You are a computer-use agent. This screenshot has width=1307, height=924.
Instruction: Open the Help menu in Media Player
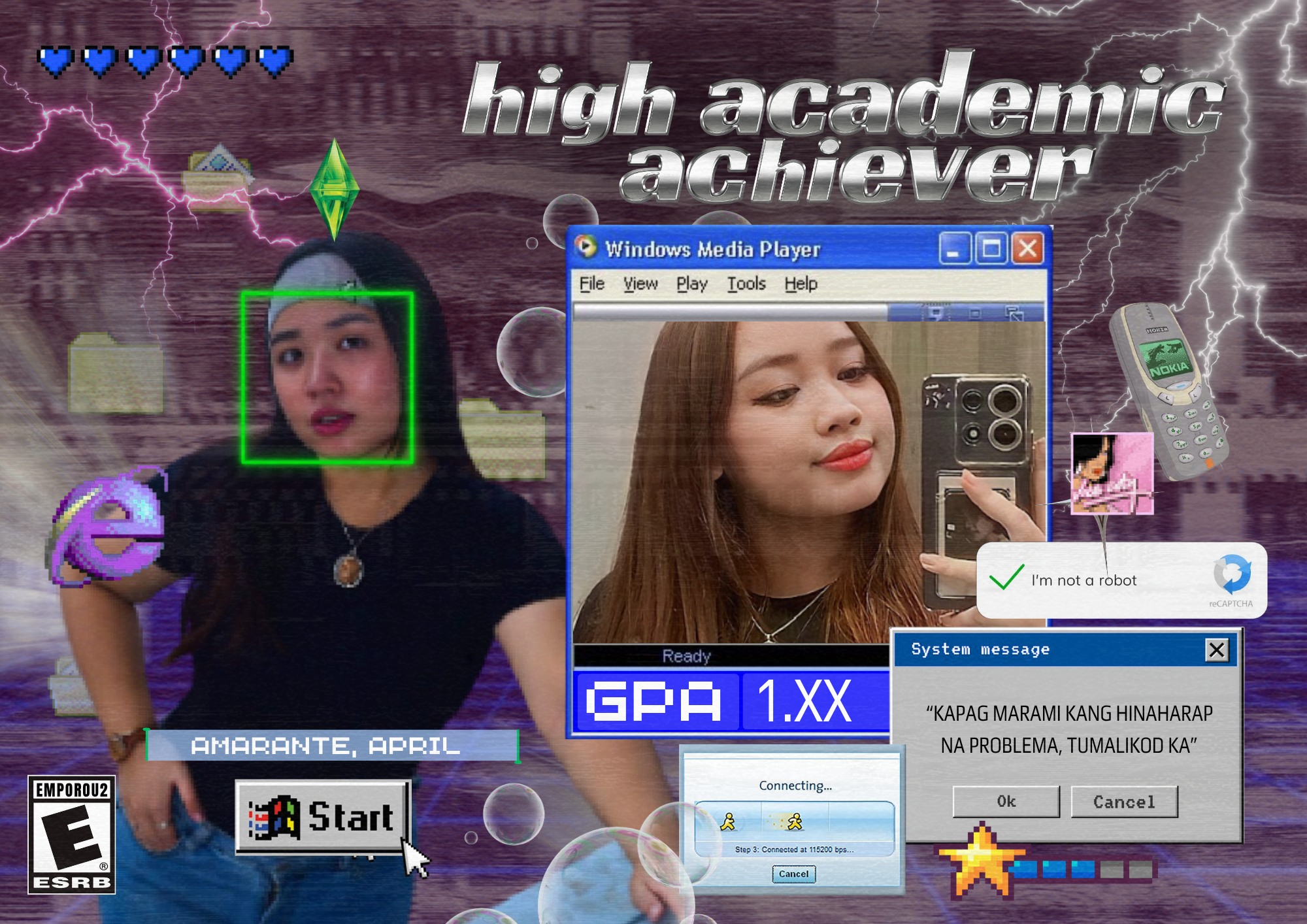(801, 284)
